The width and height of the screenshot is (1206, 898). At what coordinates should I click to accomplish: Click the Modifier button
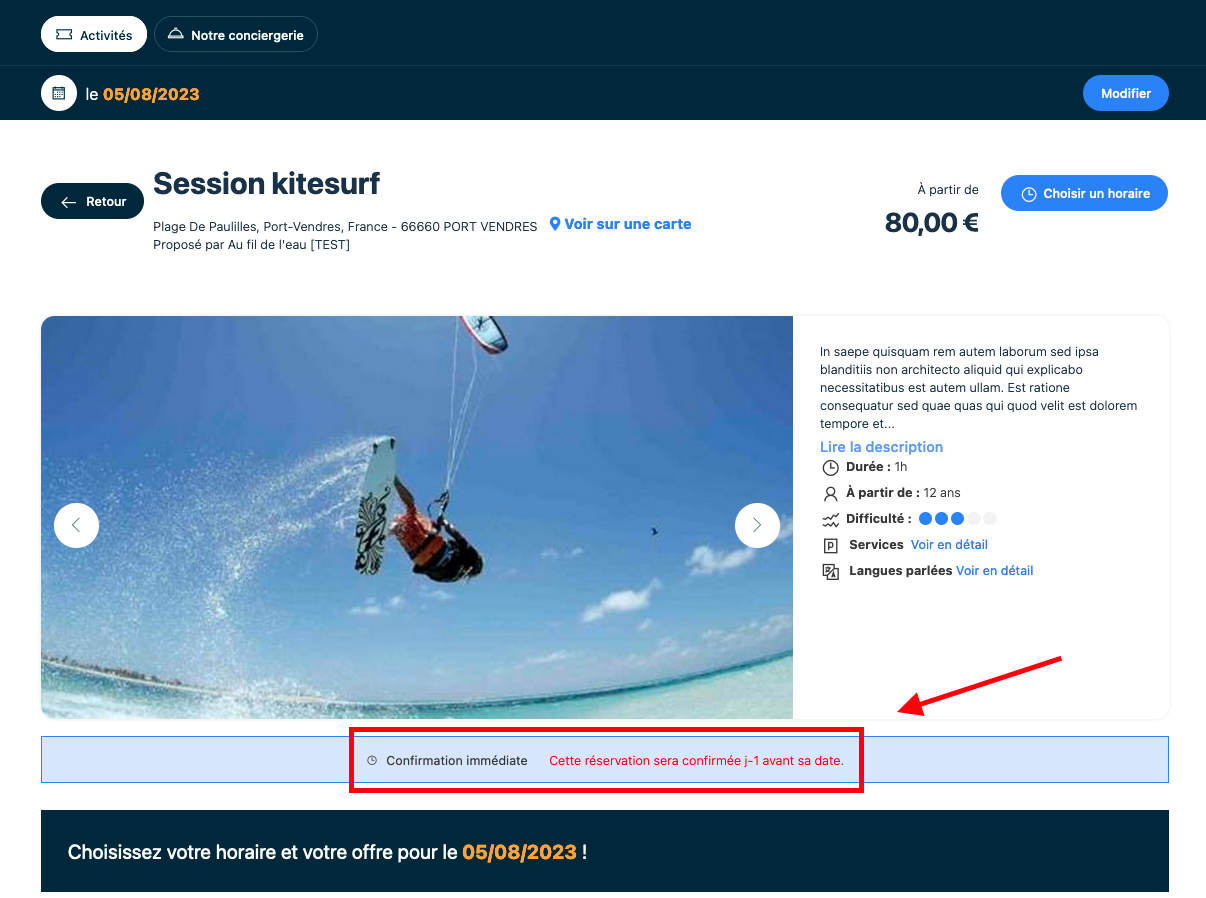point(1126,93)
